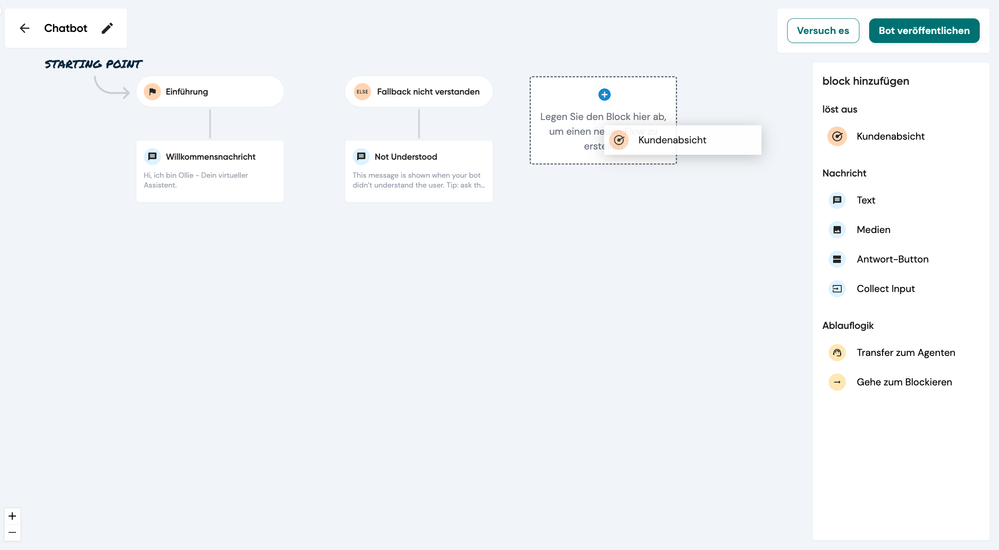Select the Antwort-Button block icon
Screen dimensions: 999x550
coord(837,259)
